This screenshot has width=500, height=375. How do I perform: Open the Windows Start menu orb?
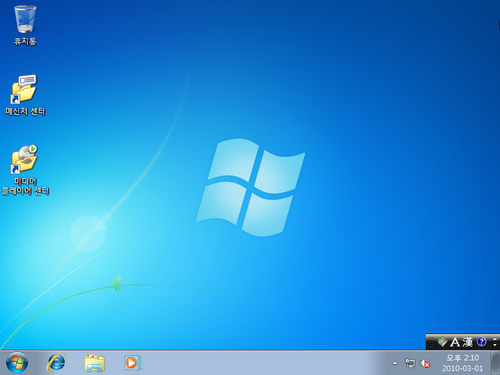[17, 363]
